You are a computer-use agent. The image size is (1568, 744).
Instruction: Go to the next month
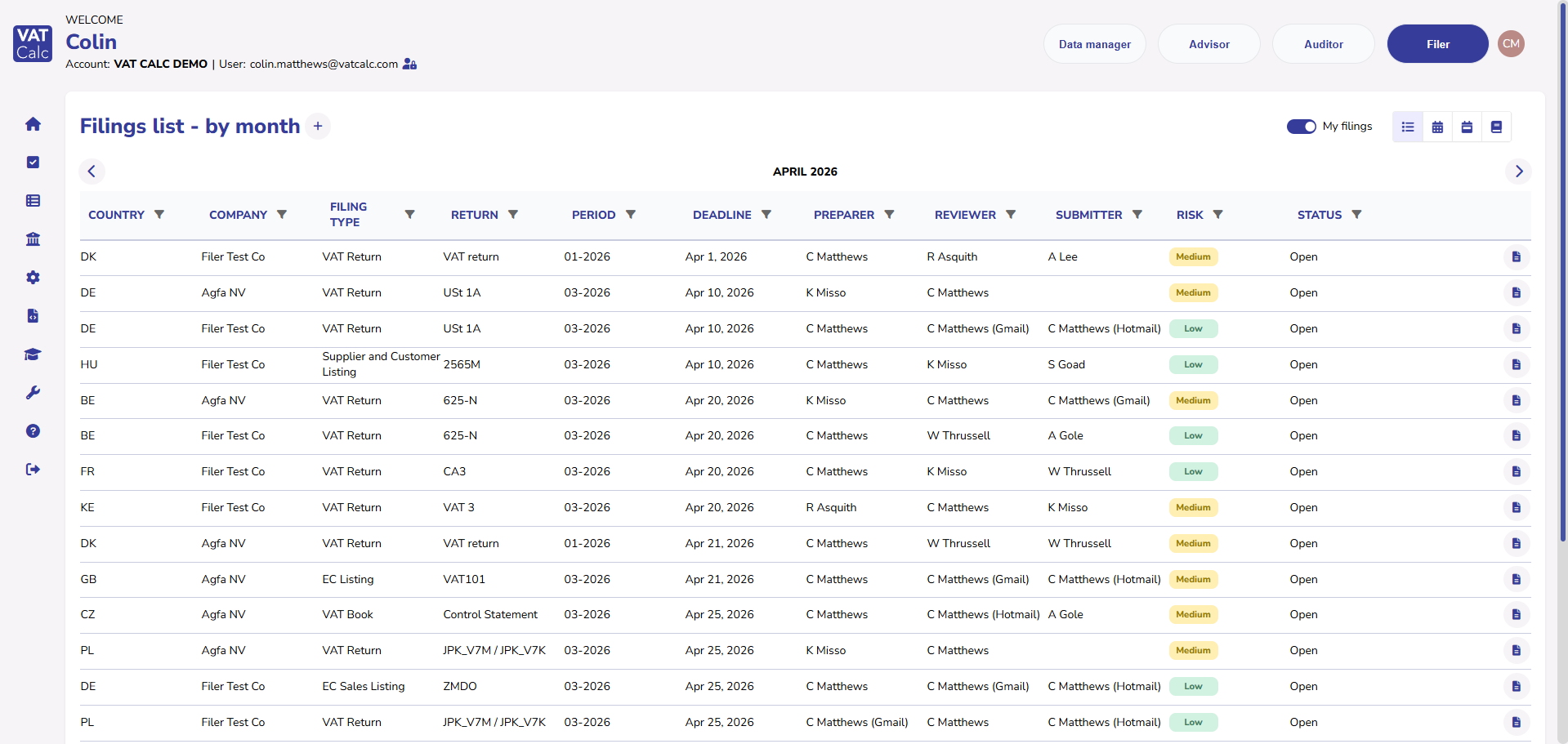(x=1519, y=172)
